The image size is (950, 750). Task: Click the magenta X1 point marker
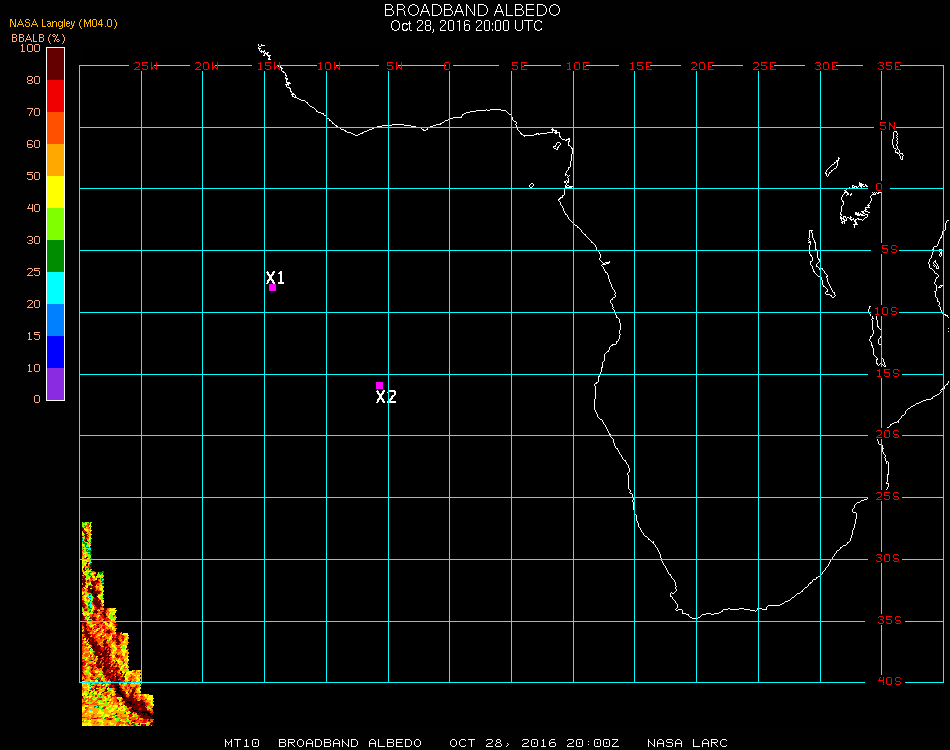pyautogui.click(x=273, y=288)
